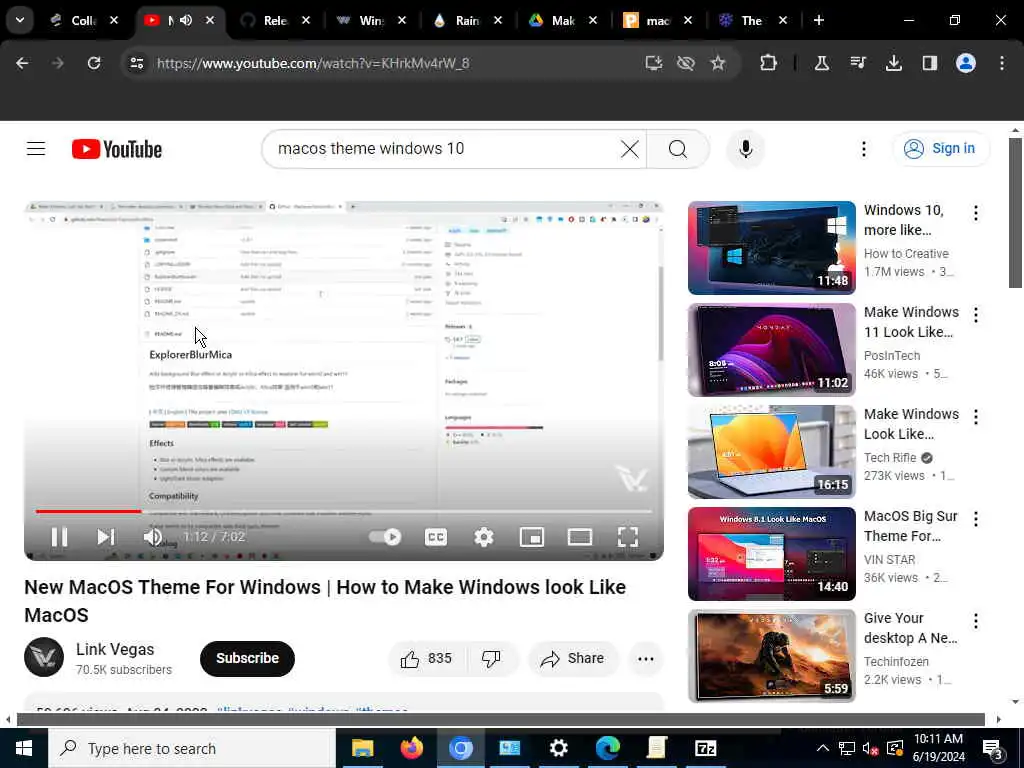Open the browser downloads icon
1024x768 pixels.
(x=893, y=63)
